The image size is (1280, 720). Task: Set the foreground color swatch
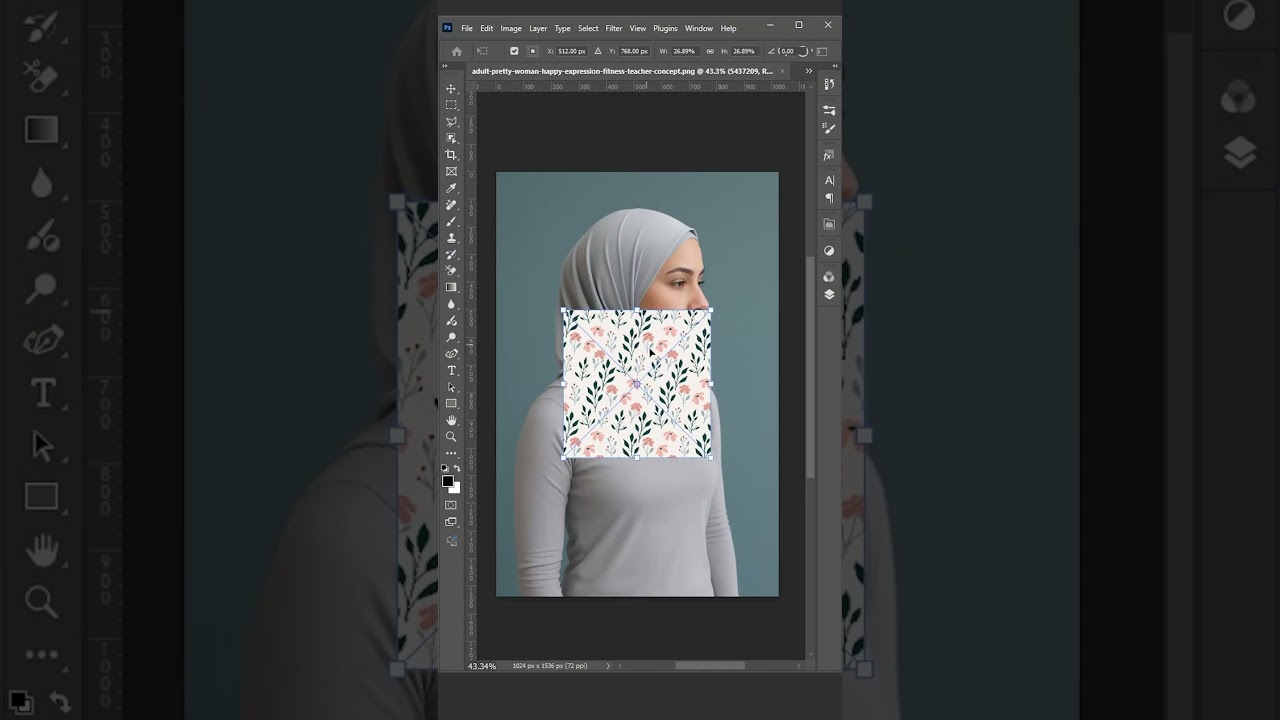447,481
